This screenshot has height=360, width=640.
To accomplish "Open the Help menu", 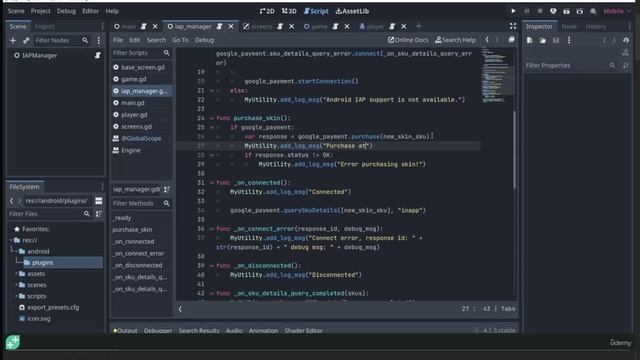I will pyautogui.click(x=112, y=11).
